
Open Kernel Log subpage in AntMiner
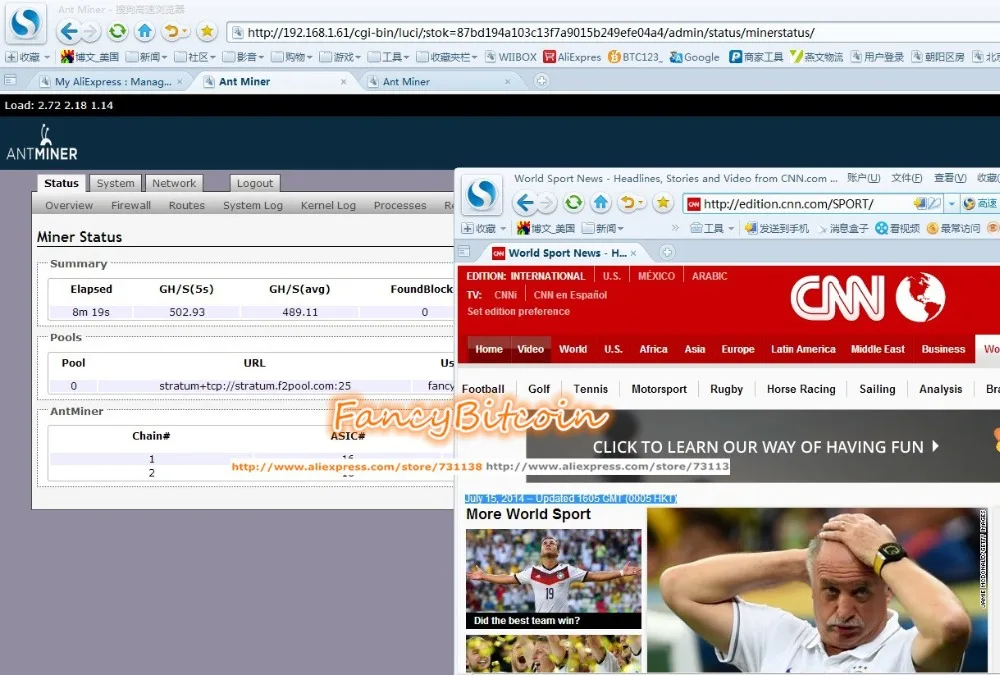[x=328, y=205]
